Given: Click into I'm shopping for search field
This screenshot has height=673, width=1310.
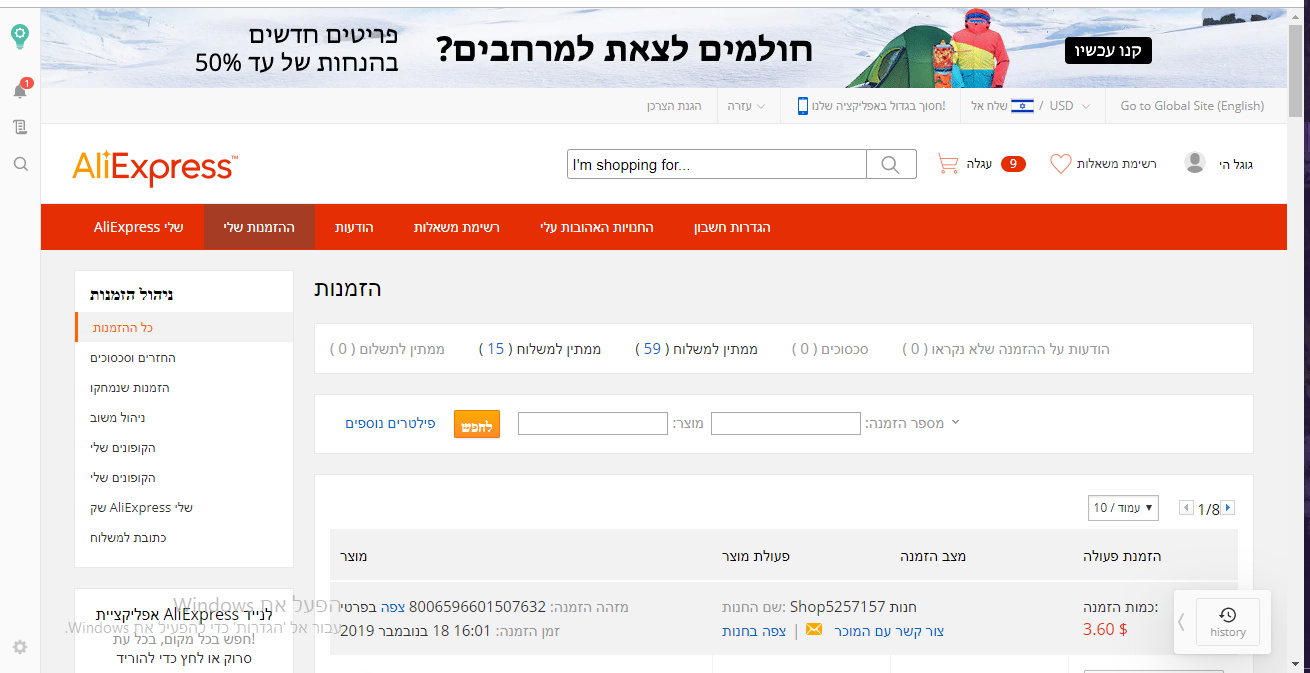Looking at the screenshot, I should (717, 164).
